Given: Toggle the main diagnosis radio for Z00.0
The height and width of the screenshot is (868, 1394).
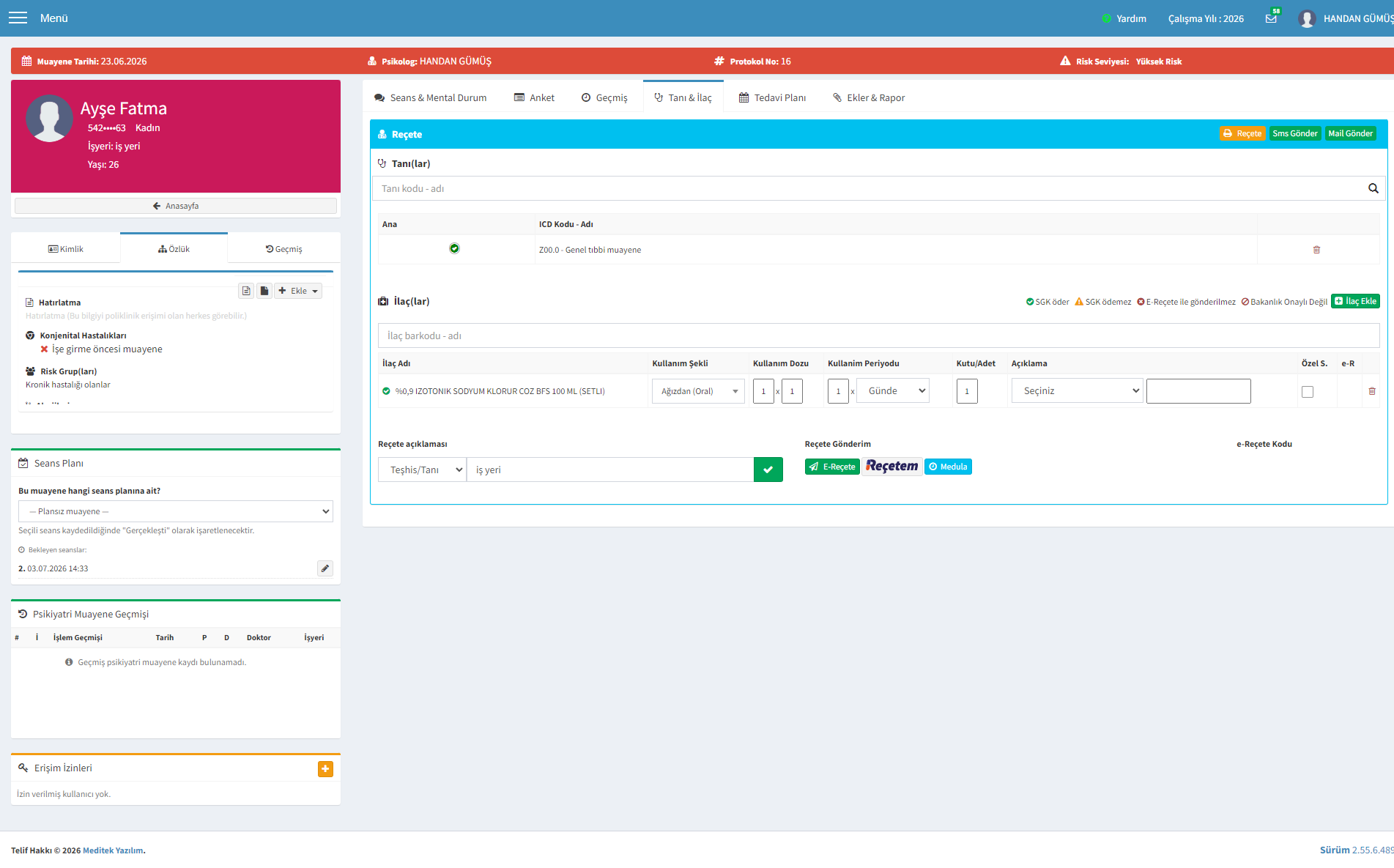Looking at the screenshot, I should (454, 248).
